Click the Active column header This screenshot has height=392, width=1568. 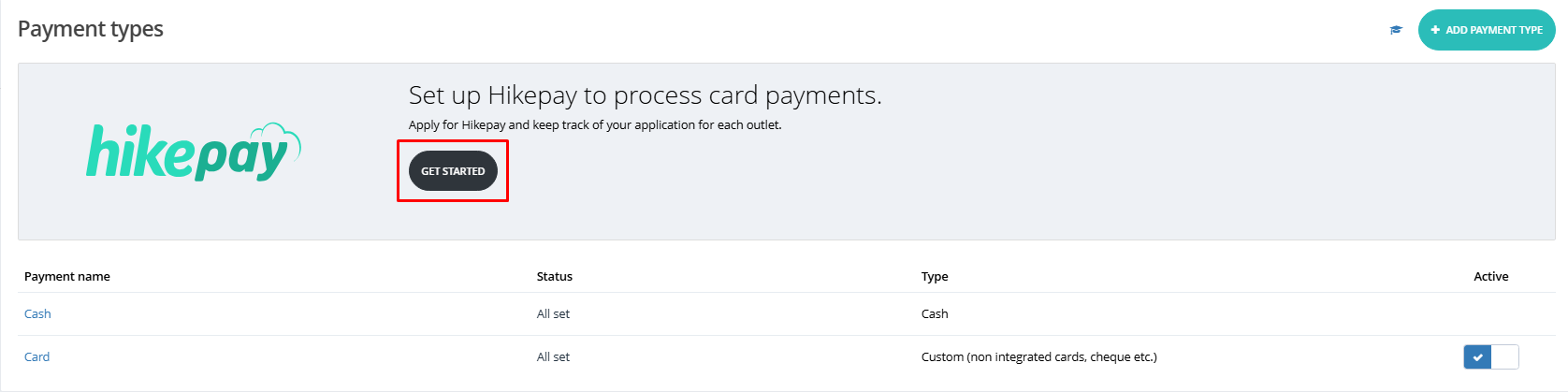1490,277
